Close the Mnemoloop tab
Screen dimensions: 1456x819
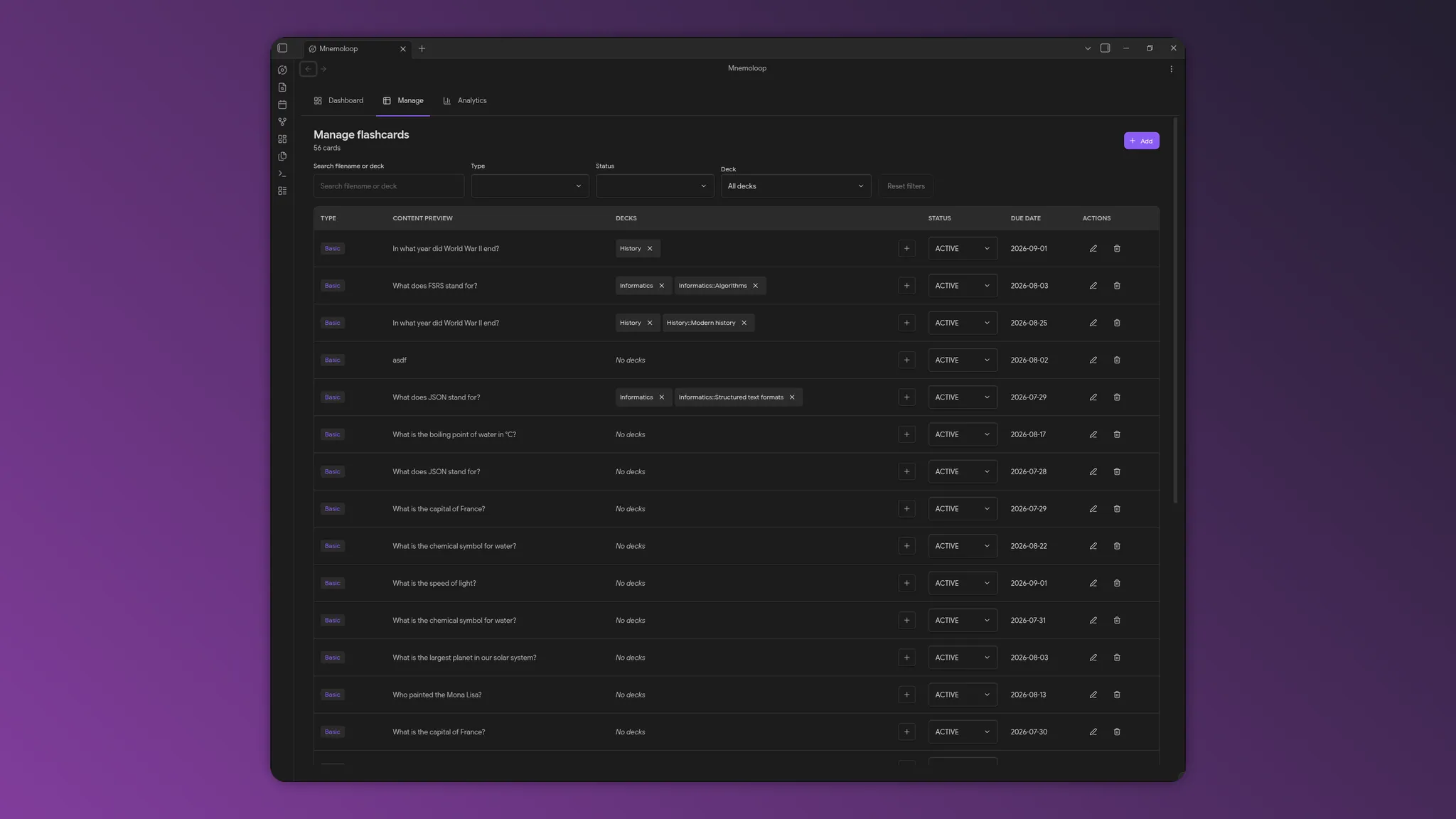coord(403,49)
